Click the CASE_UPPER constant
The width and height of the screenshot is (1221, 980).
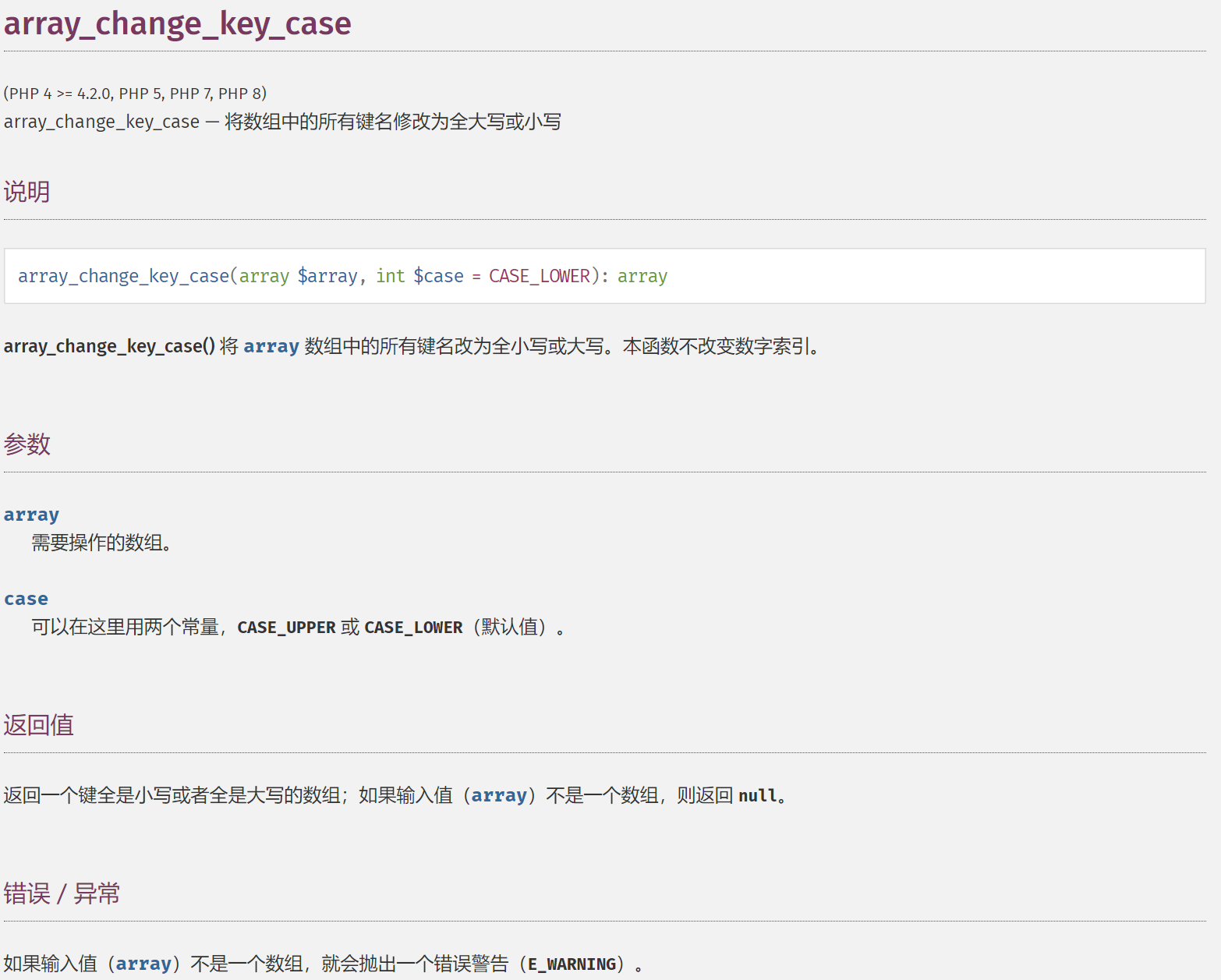pos(286,628)
